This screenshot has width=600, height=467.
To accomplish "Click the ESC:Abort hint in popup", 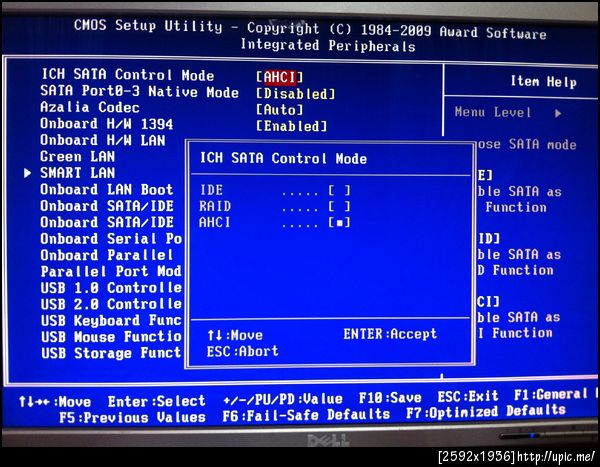I will [x=243, y=351].
